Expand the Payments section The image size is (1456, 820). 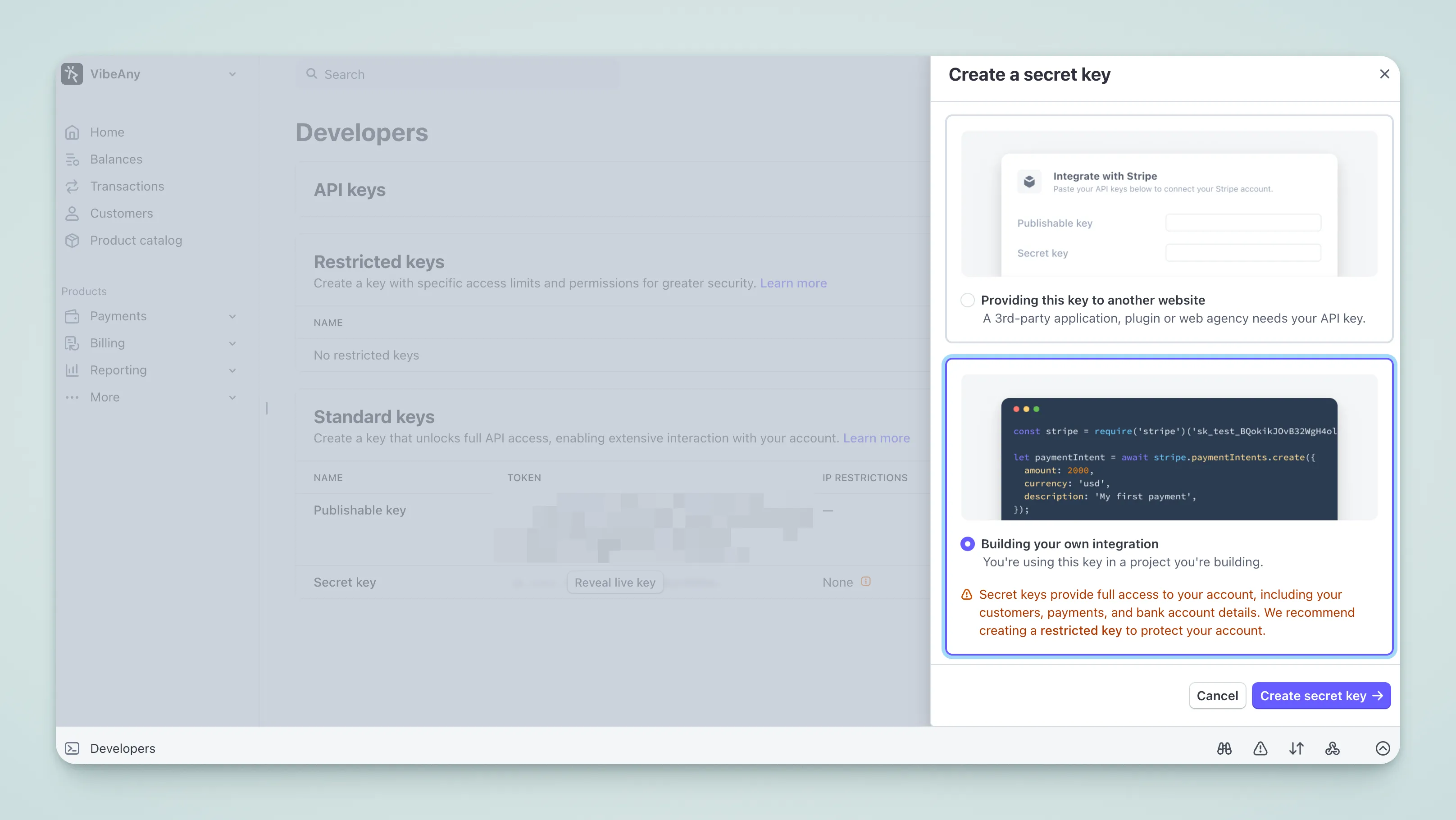pyautogui.click(x=118, y=316)
